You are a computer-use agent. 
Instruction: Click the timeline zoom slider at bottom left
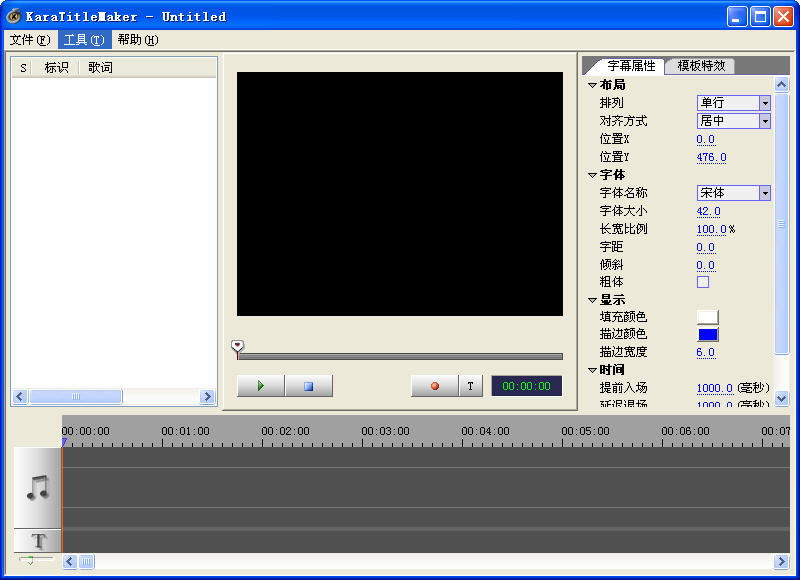click(31, 560)
